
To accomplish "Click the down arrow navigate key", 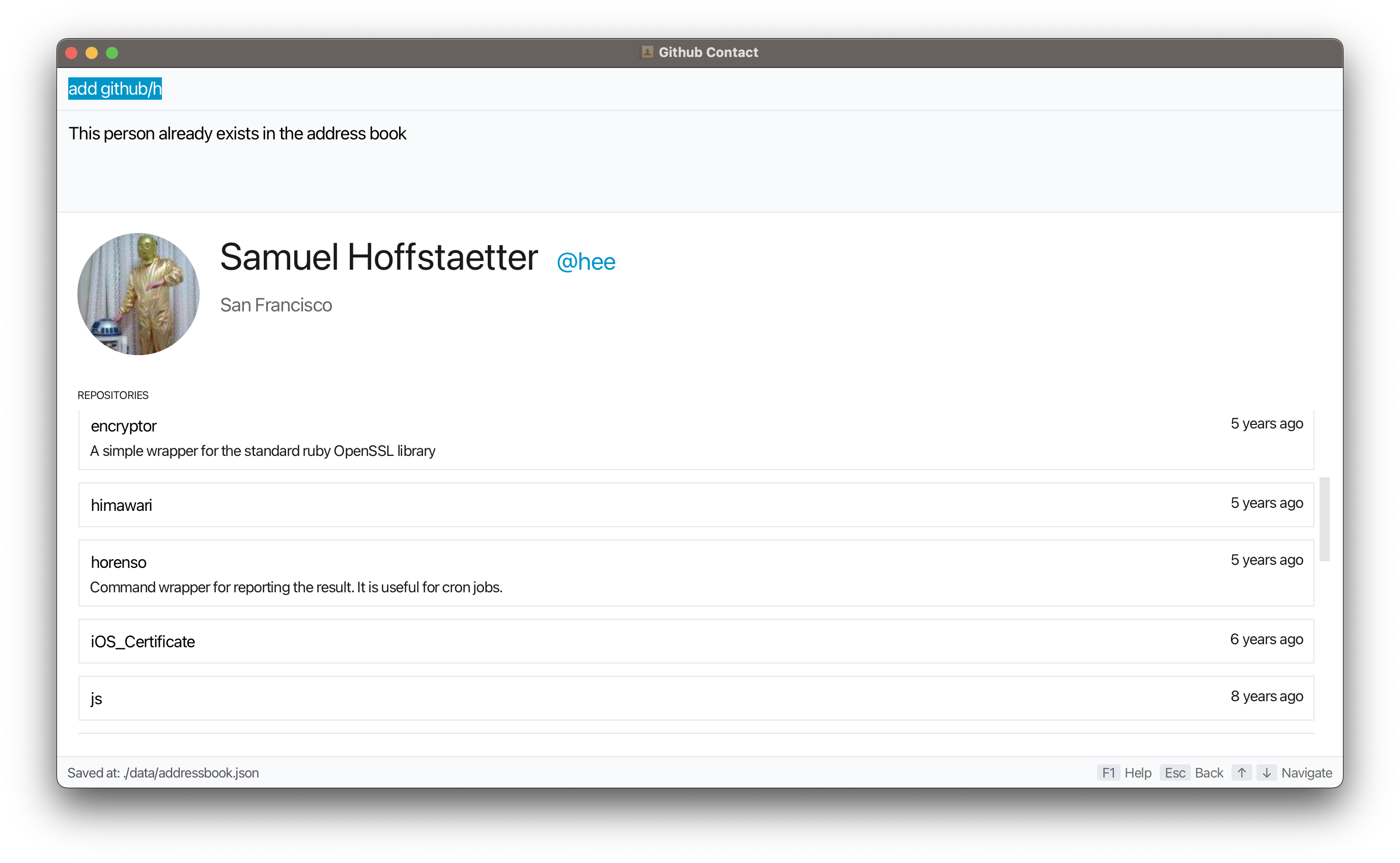I will [1267, 773].
